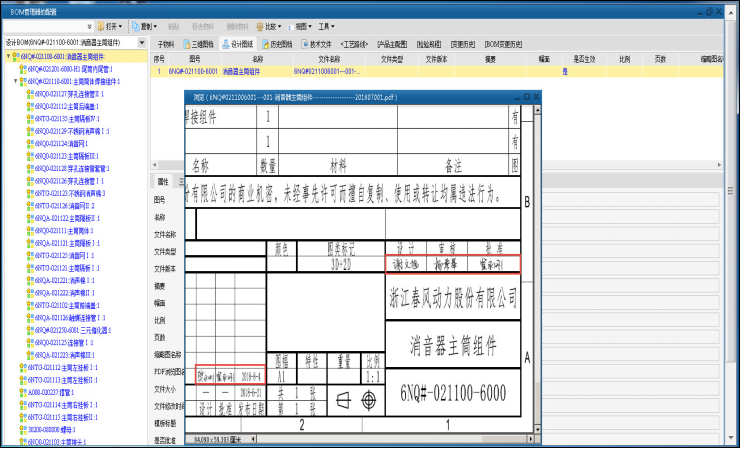The height and width of the screenshot is (449, 740).
Task: Open the 变更历史 tab
Action: tap(463, 44)
